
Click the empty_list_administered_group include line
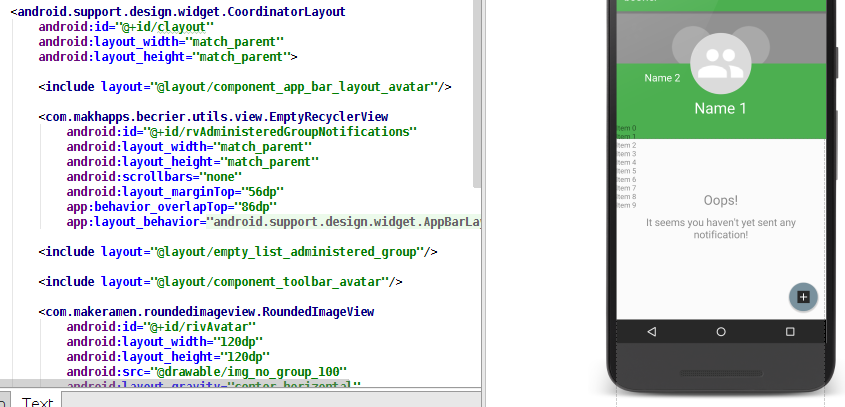(238, 252)
